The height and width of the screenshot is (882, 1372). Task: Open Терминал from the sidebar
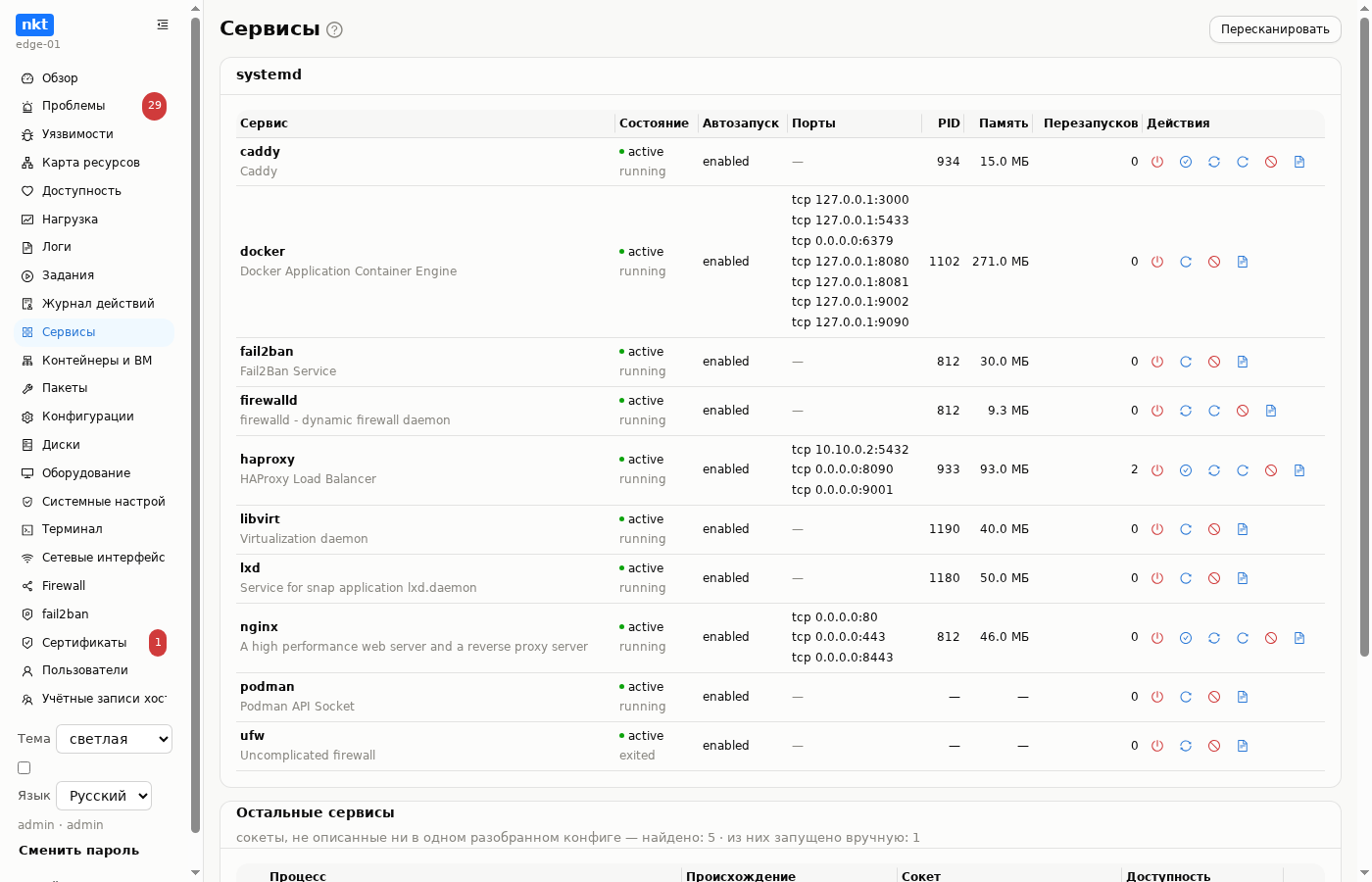point(94,529)
